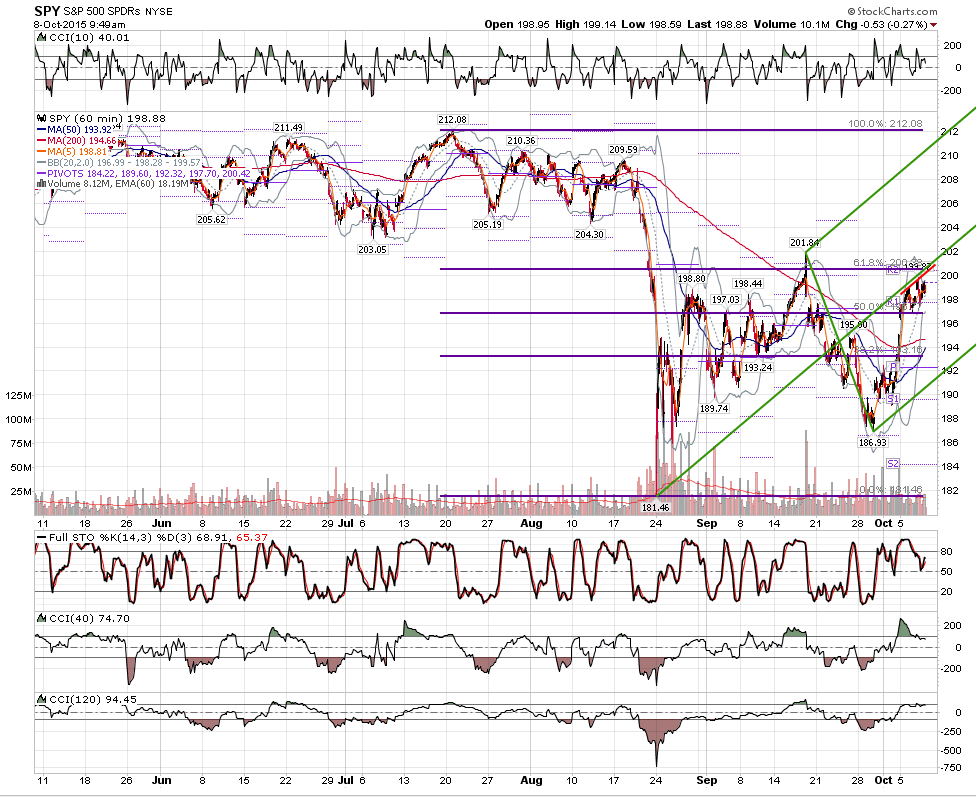The height and width of the screenshot is (797, 976).
Task: Click the R2 pivot level label
Action: point(893,270)
